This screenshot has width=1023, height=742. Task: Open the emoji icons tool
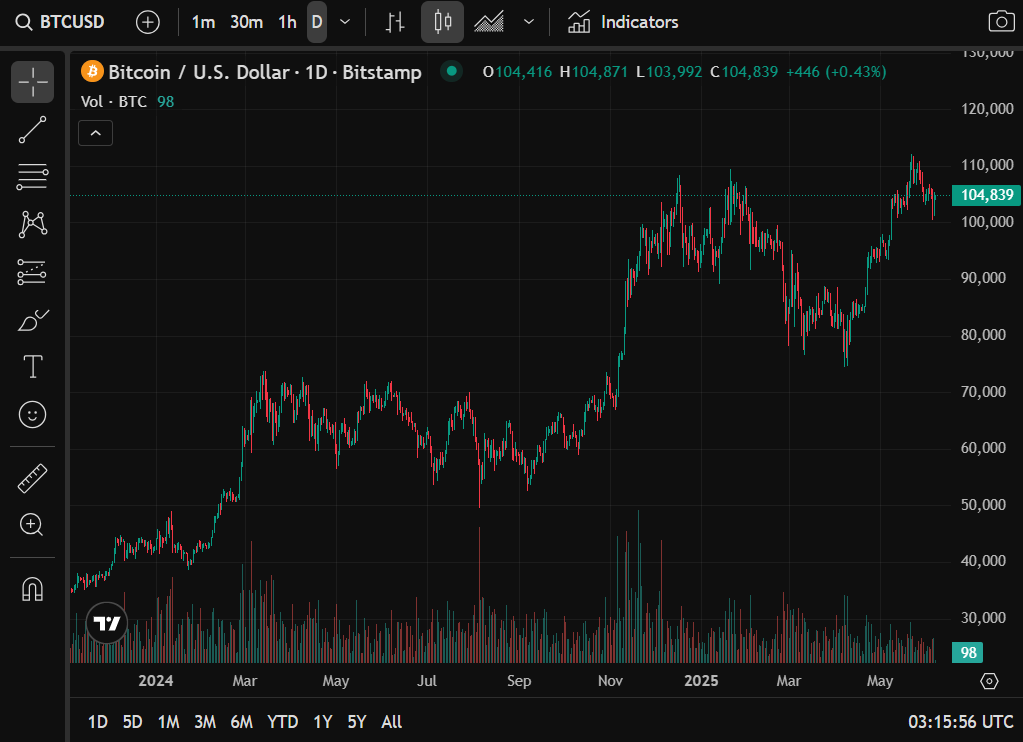coord(33,414)
